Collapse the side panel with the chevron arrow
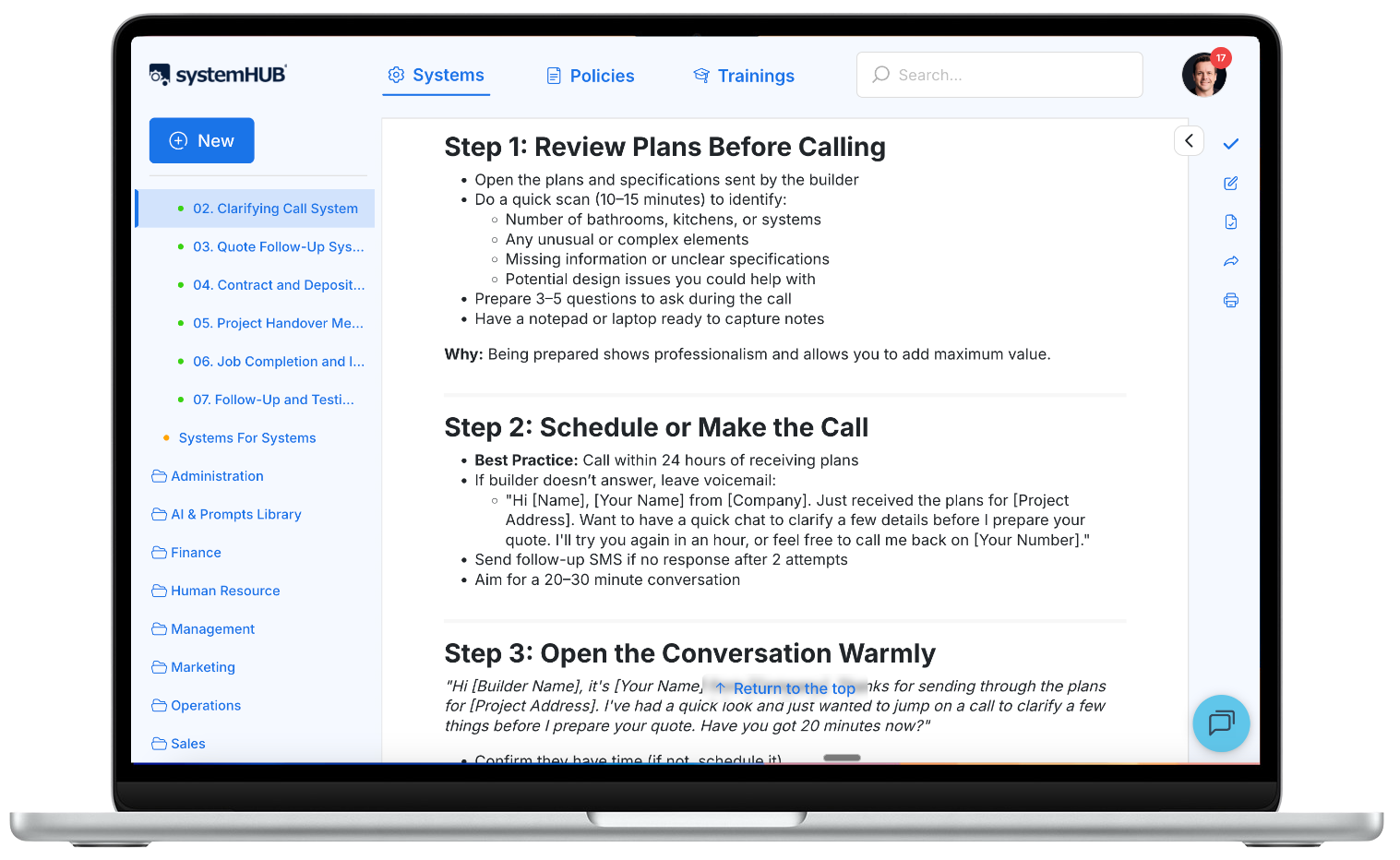The width and height of the screenshot is (1400, 860). click(1189, 140)
